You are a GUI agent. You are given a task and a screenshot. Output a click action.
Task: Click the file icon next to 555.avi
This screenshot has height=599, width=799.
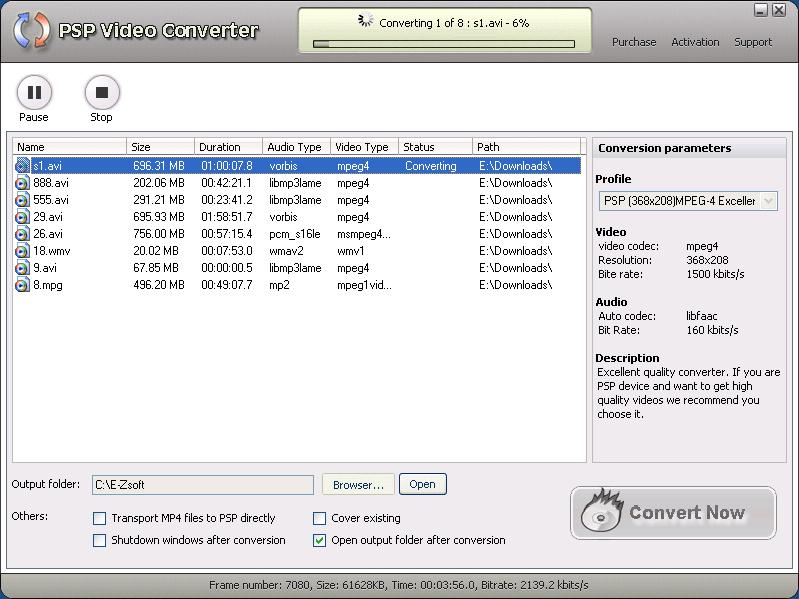pyautogui.click(x=22, y=200)
